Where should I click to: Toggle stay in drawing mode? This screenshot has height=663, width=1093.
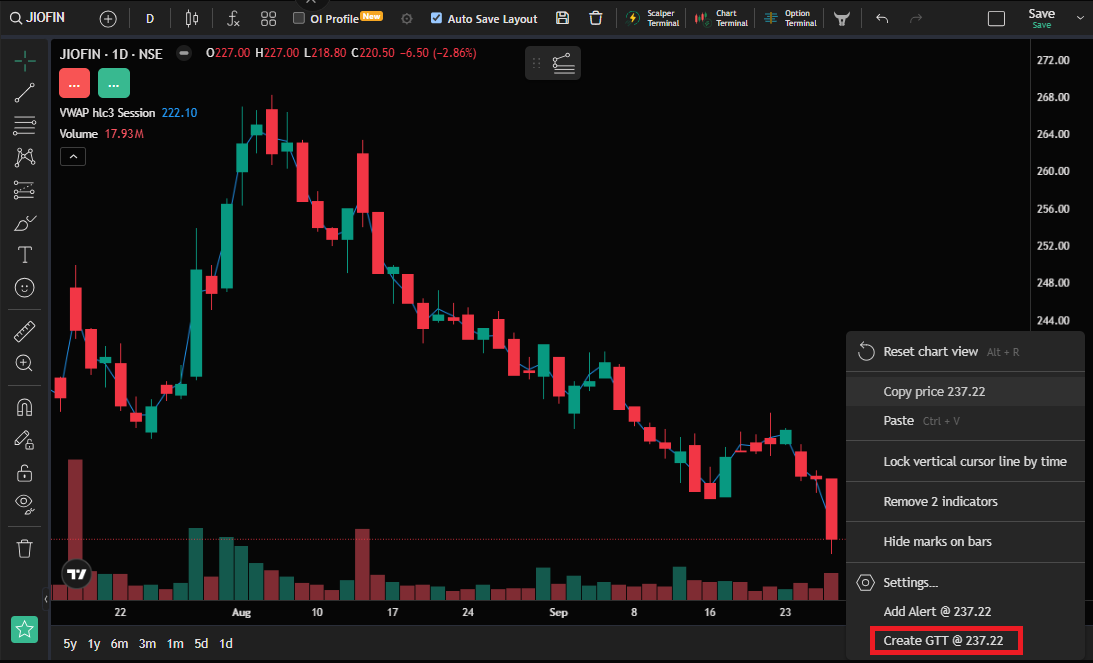click(25, 440)
